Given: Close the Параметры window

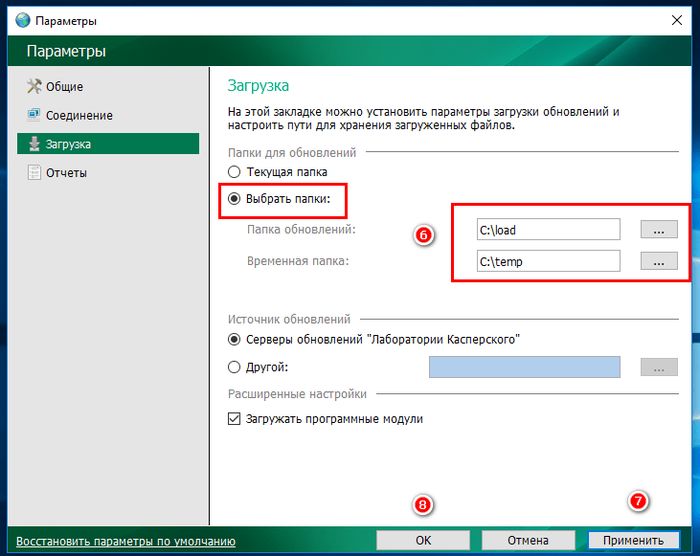Looking at the screenshot, I should pos(677,20).
